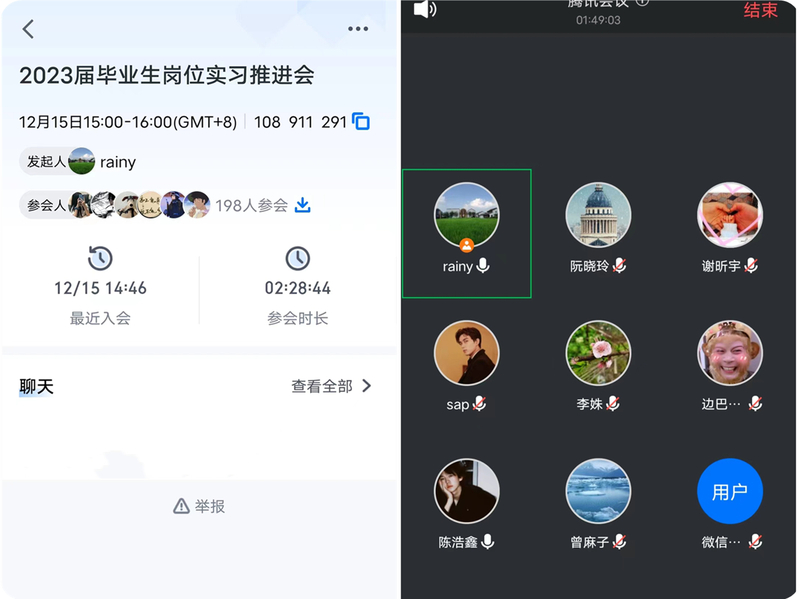The width and height of the screenshot is (800, 599).
Task: Copy the meeting ID 108 911 291
Action: pyautogui.click(x=361, y=121)
